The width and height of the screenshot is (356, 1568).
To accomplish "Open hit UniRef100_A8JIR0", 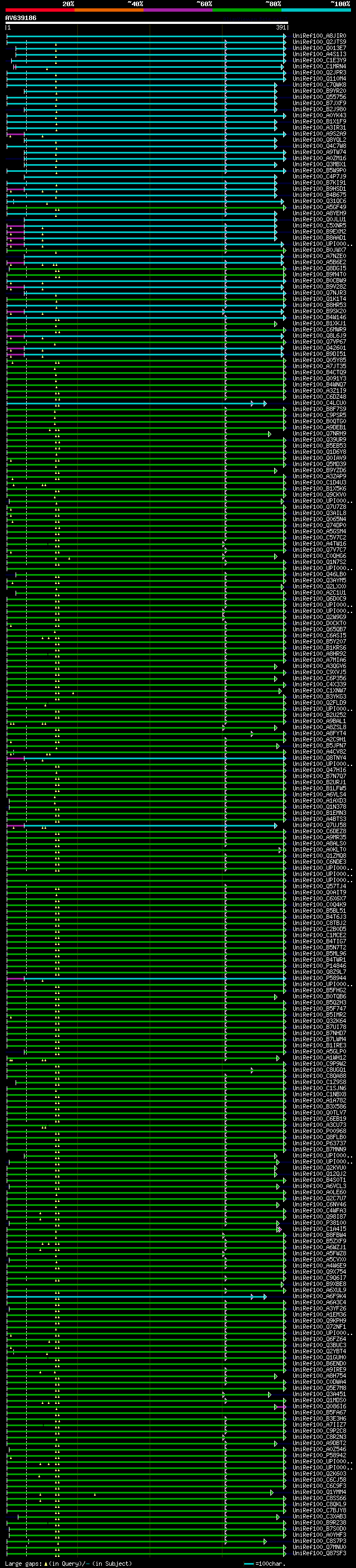I will pos(319,36).
